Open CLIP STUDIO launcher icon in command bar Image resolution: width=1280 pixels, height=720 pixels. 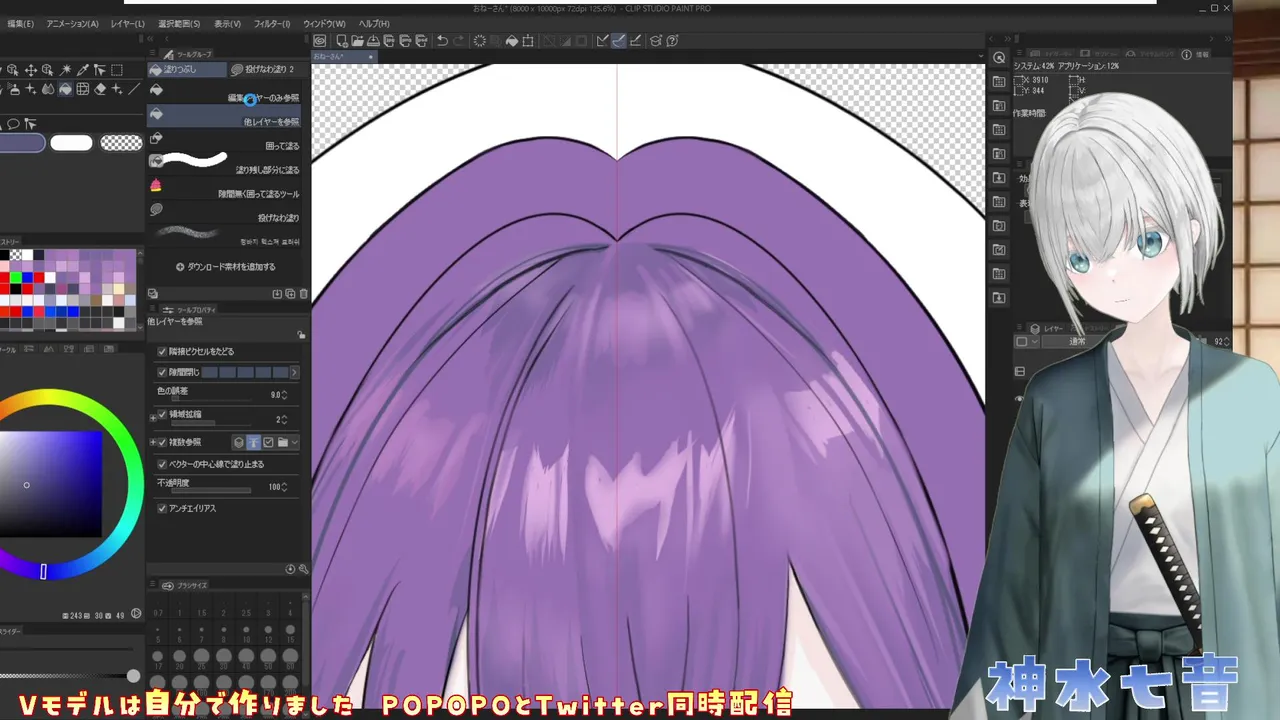320,41
